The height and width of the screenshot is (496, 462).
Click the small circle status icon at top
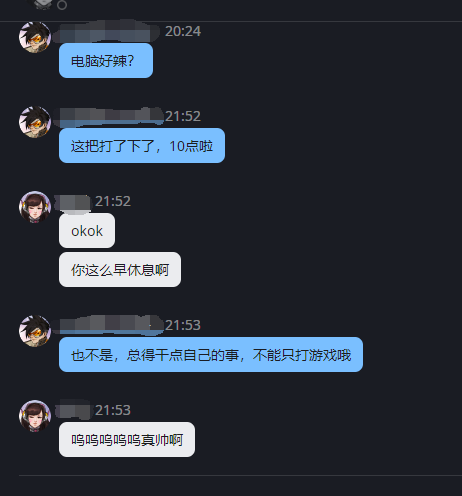point(62,5)
